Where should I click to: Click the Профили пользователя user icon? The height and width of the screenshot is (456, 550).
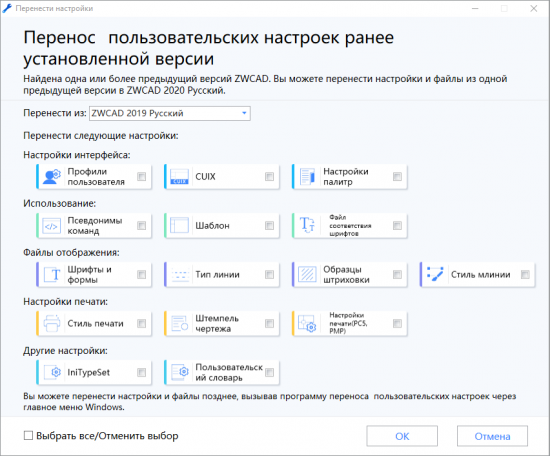(x=52, y=176)
